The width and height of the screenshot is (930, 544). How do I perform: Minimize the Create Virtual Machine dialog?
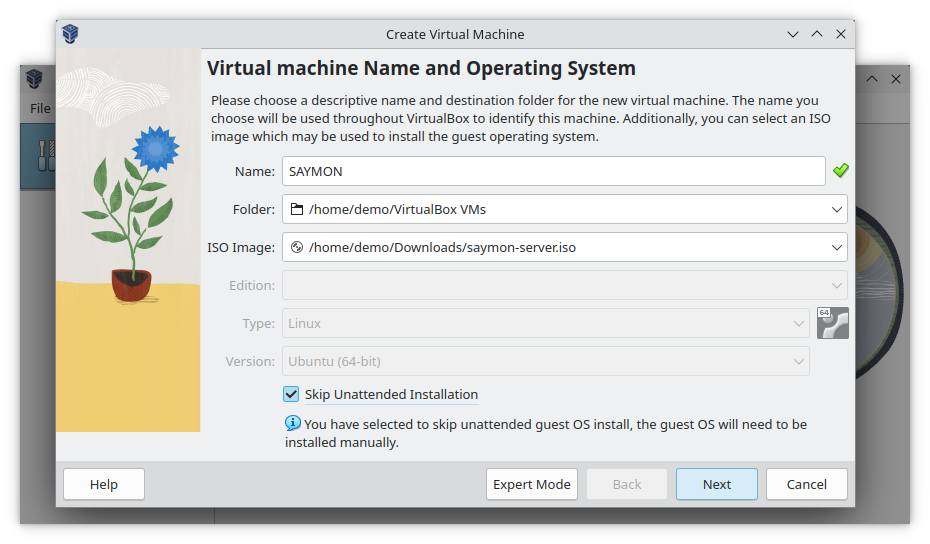(x=793, y=34)
